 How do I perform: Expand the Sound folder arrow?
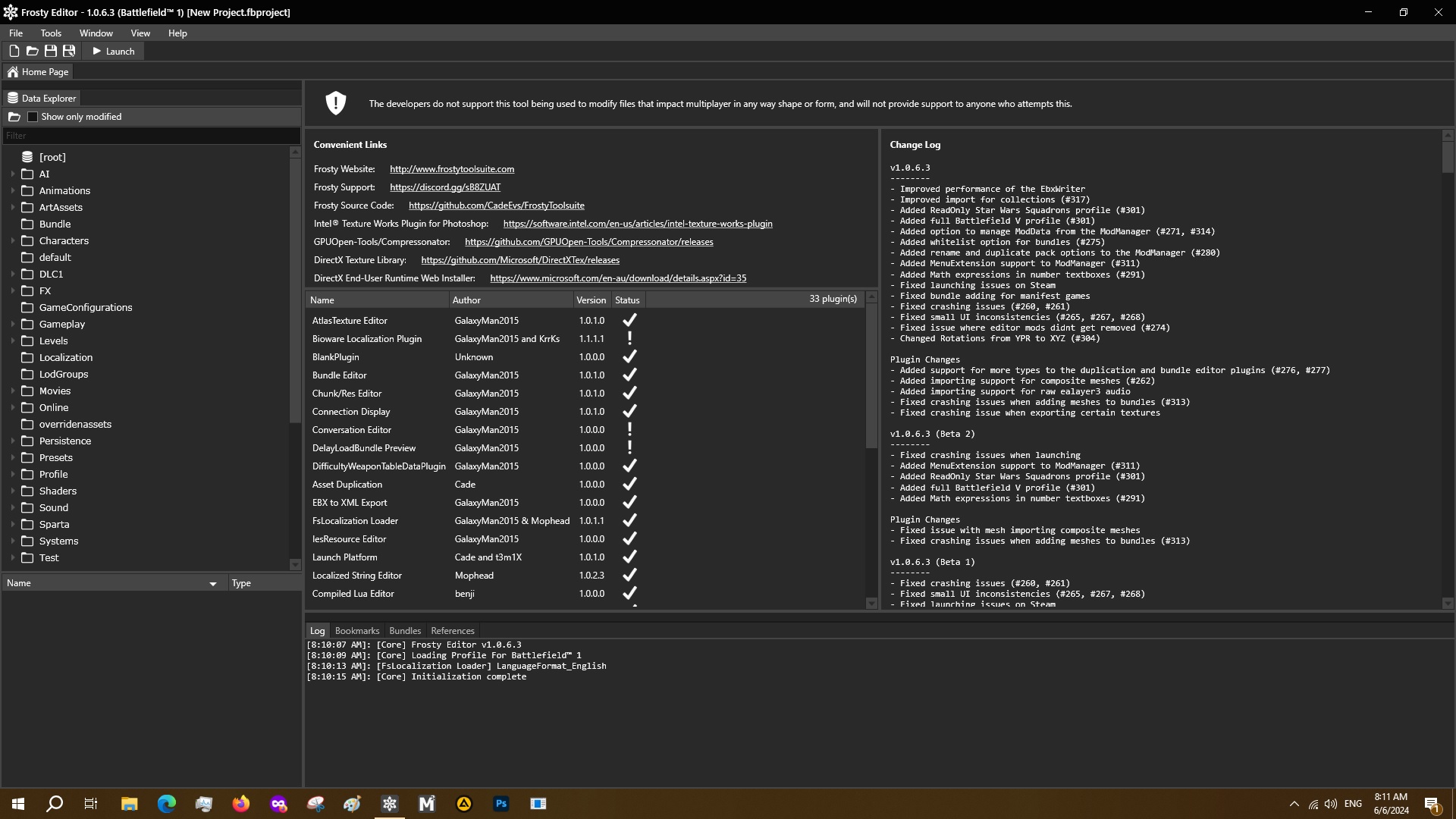coord(13,507)
